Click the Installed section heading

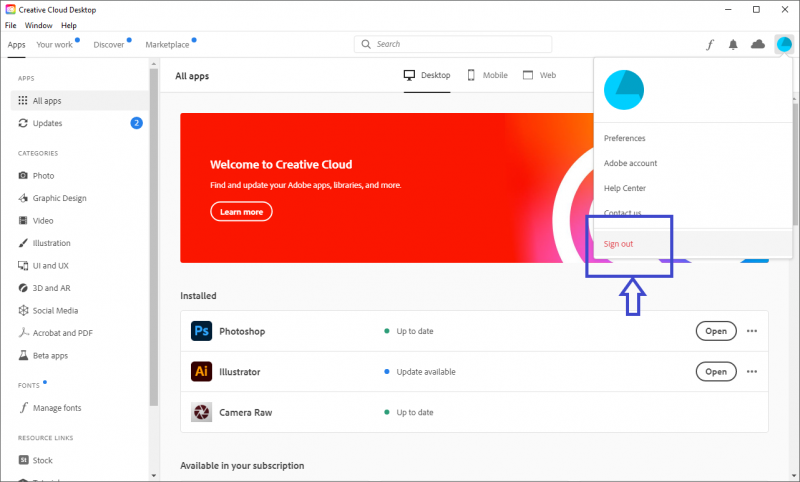pos(198,296)
